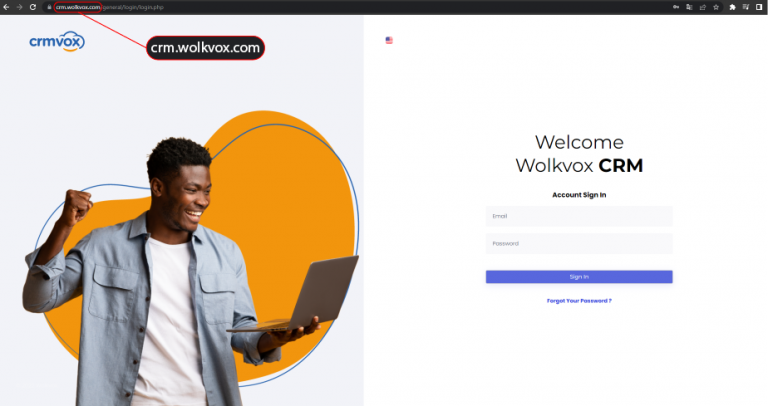Reload the Wolkvox login page
Image resolution: width=768 pixels, height=406 pixels.
[x=33, y=7]
